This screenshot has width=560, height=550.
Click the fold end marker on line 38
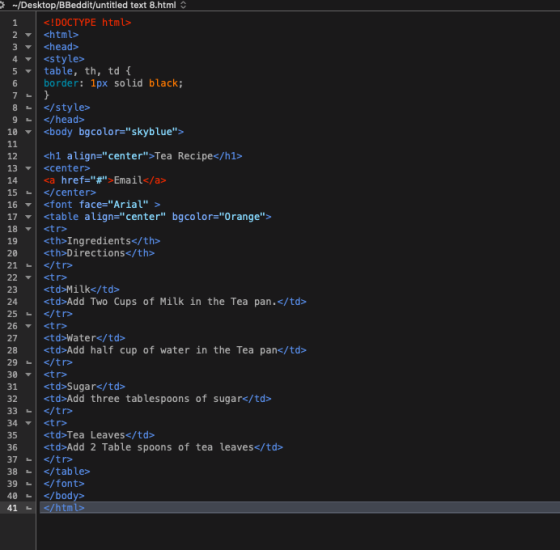29,472
